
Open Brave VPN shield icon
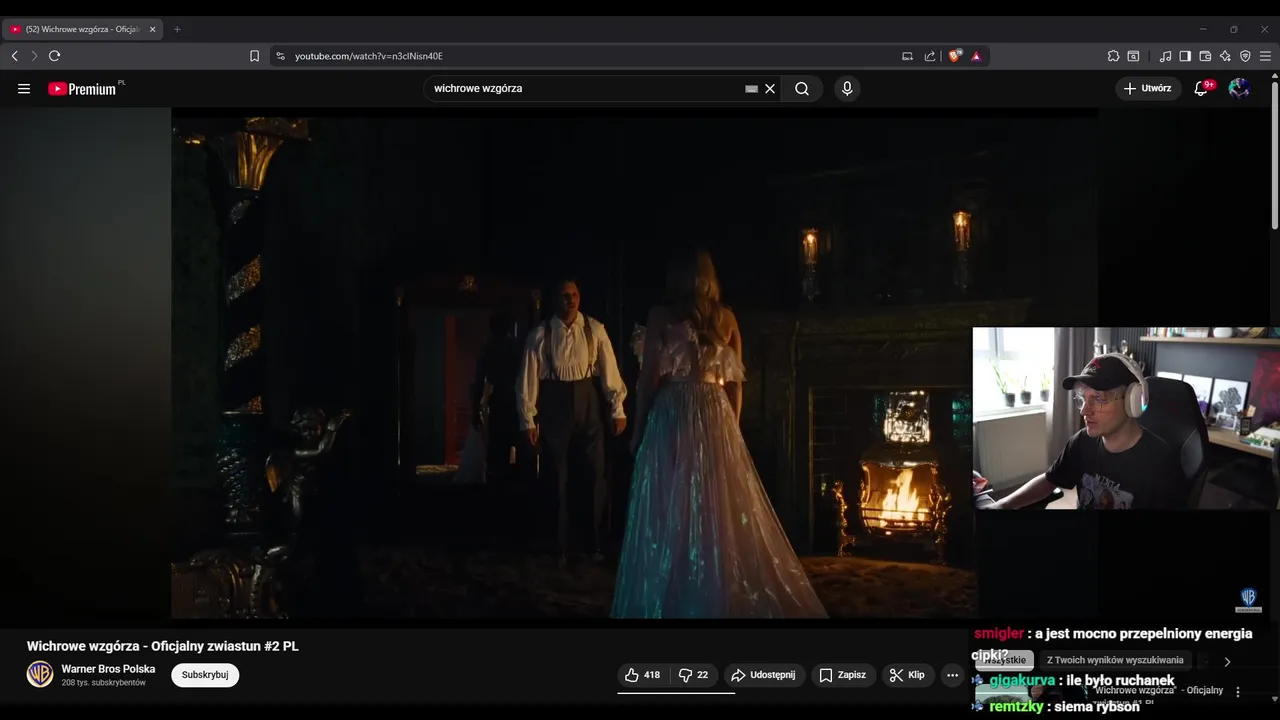[1245, 56]
